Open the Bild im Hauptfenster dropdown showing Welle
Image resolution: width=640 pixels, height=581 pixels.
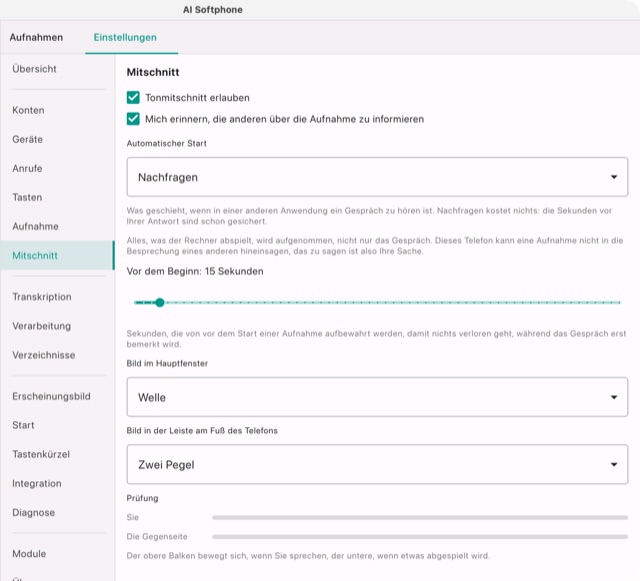coord(377,397)
